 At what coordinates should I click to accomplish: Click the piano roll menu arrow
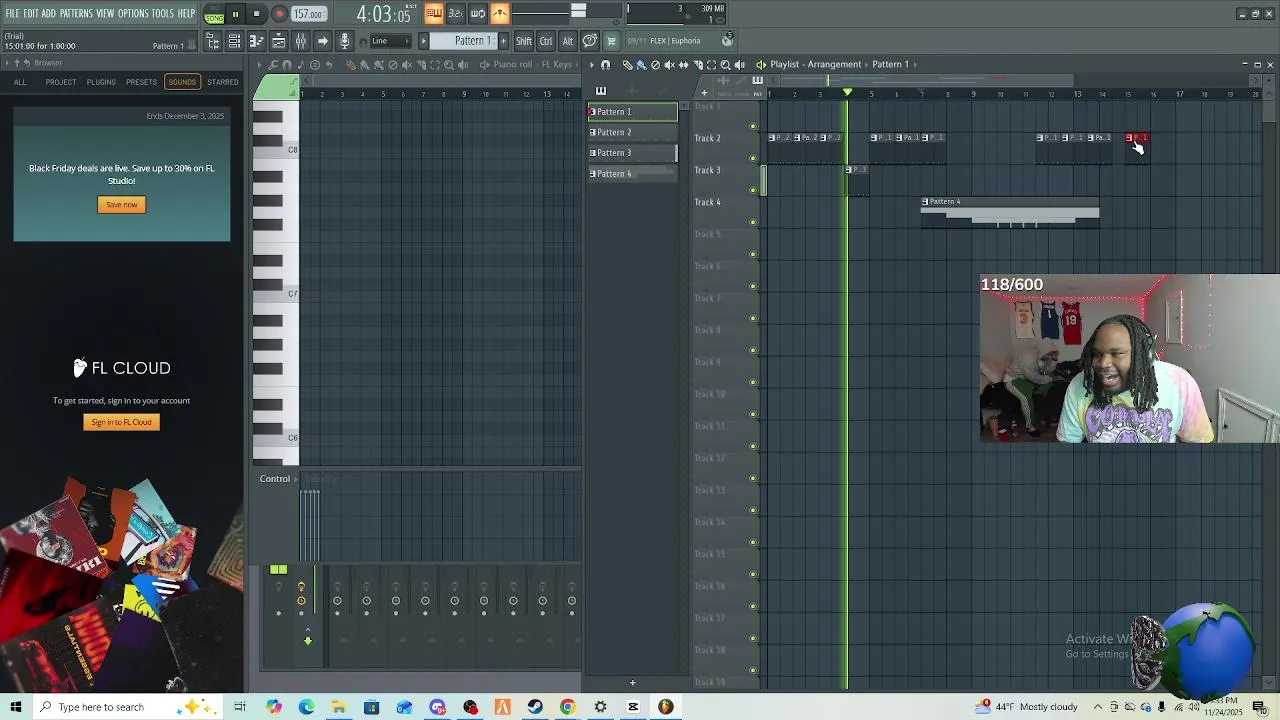tap(259, 65)
